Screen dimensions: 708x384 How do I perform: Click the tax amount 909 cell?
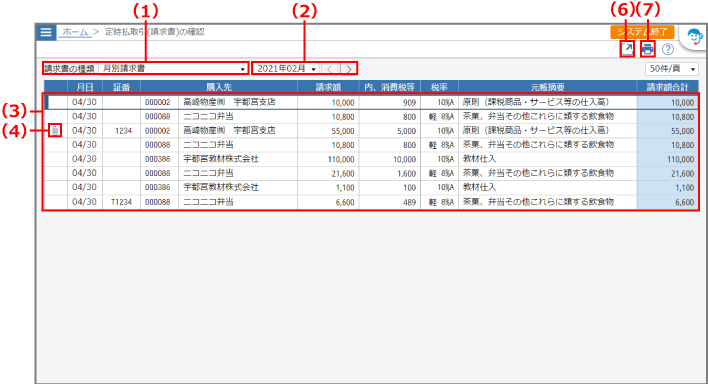point(390,103)
